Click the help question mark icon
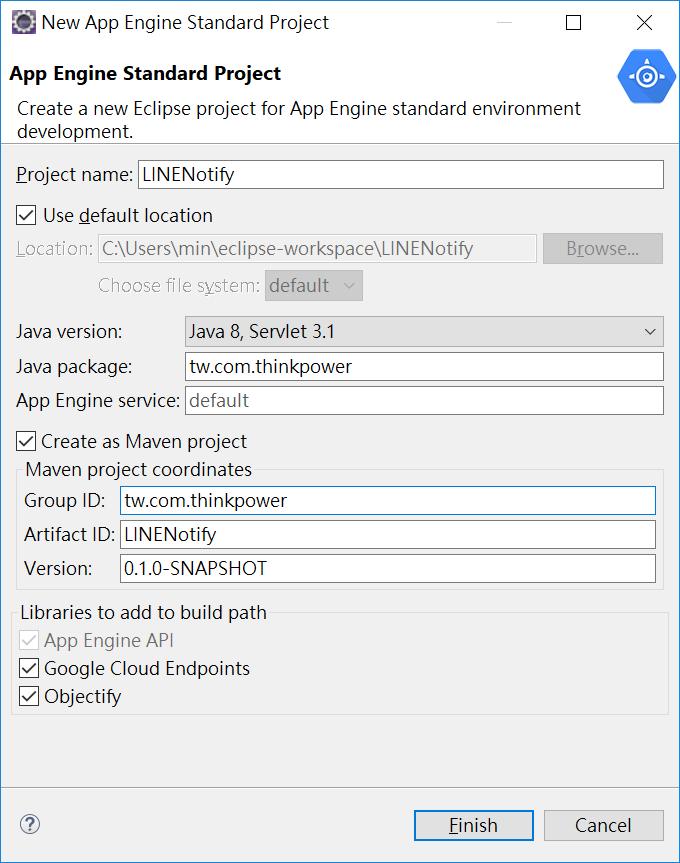The image size is (680, 863). click(30, 824)
